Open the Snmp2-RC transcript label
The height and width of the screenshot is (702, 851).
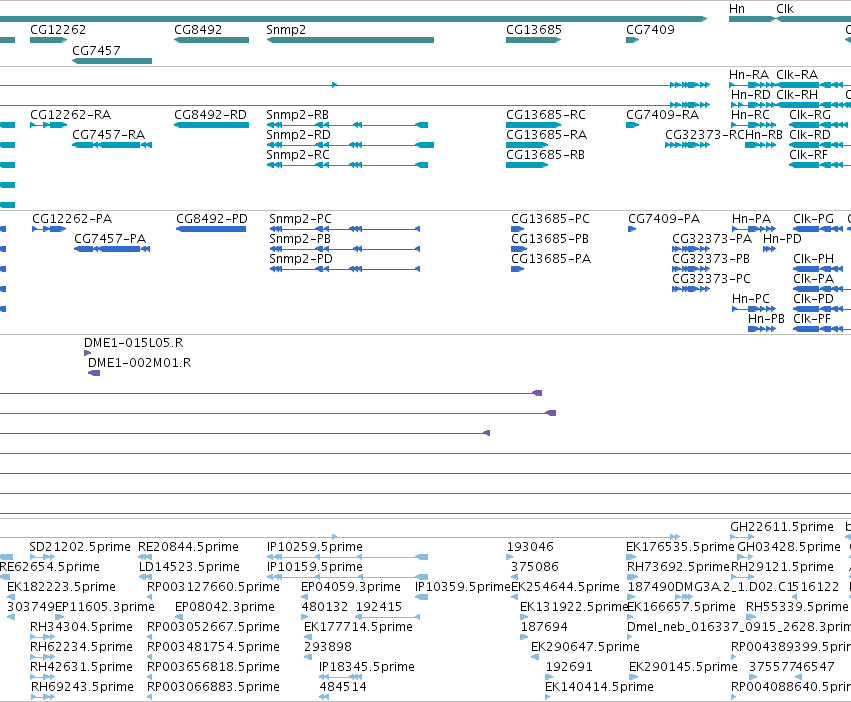point(298,155)
